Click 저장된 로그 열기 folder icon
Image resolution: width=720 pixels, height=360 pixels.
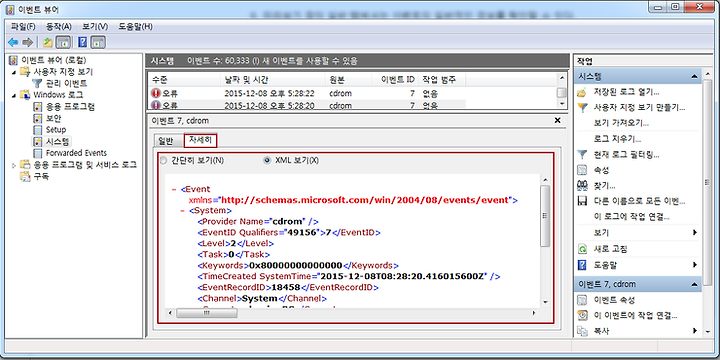582,92
